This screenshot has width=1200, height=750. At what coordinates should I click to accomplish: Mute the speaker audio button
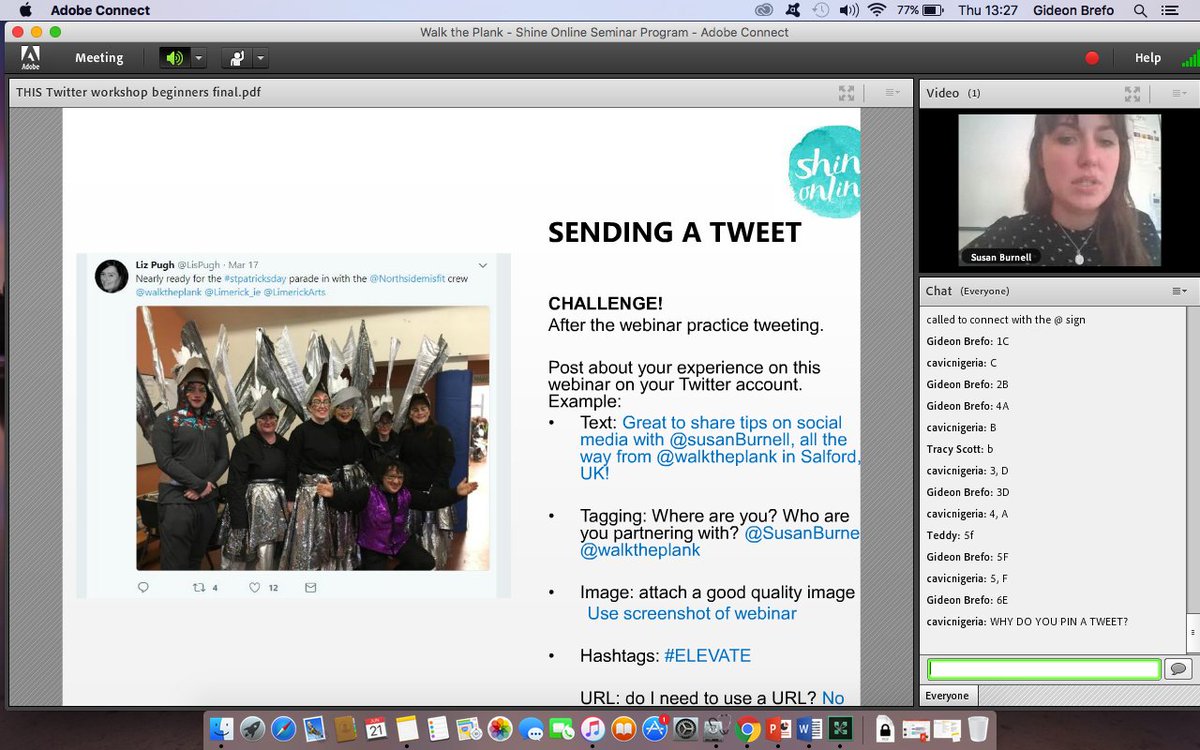point(175,58)
